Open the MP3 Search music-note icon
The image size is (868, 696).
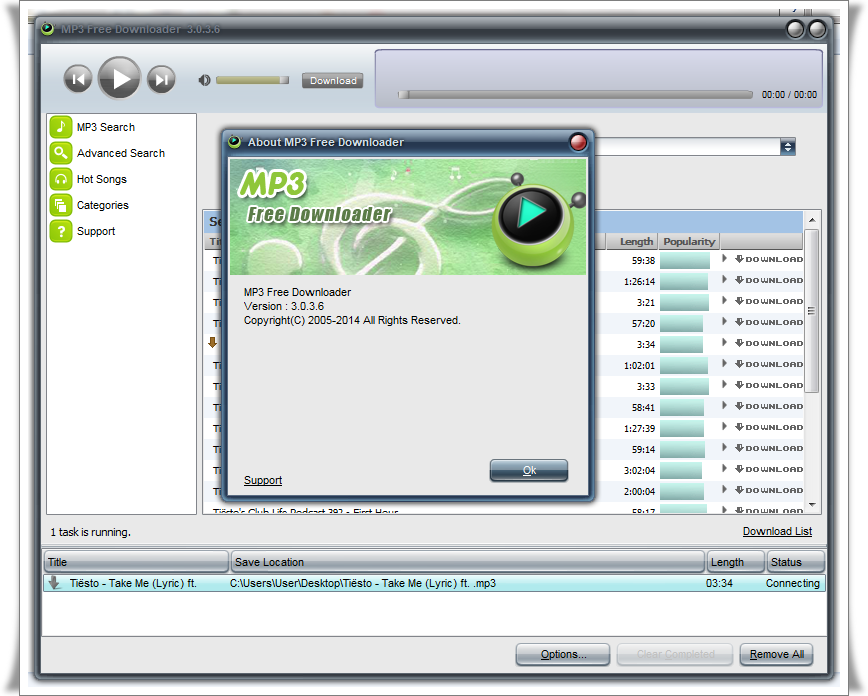coord(61,127)
